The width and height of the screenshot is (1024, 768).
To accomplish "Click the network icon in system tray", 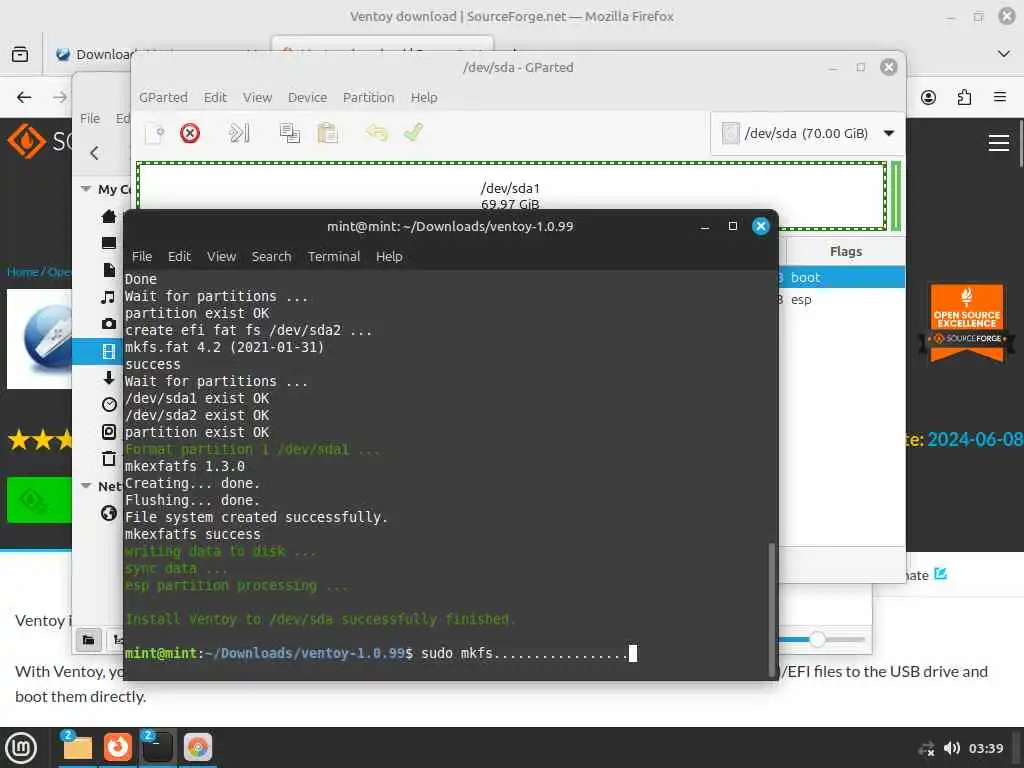I will [x=927, y=748].
